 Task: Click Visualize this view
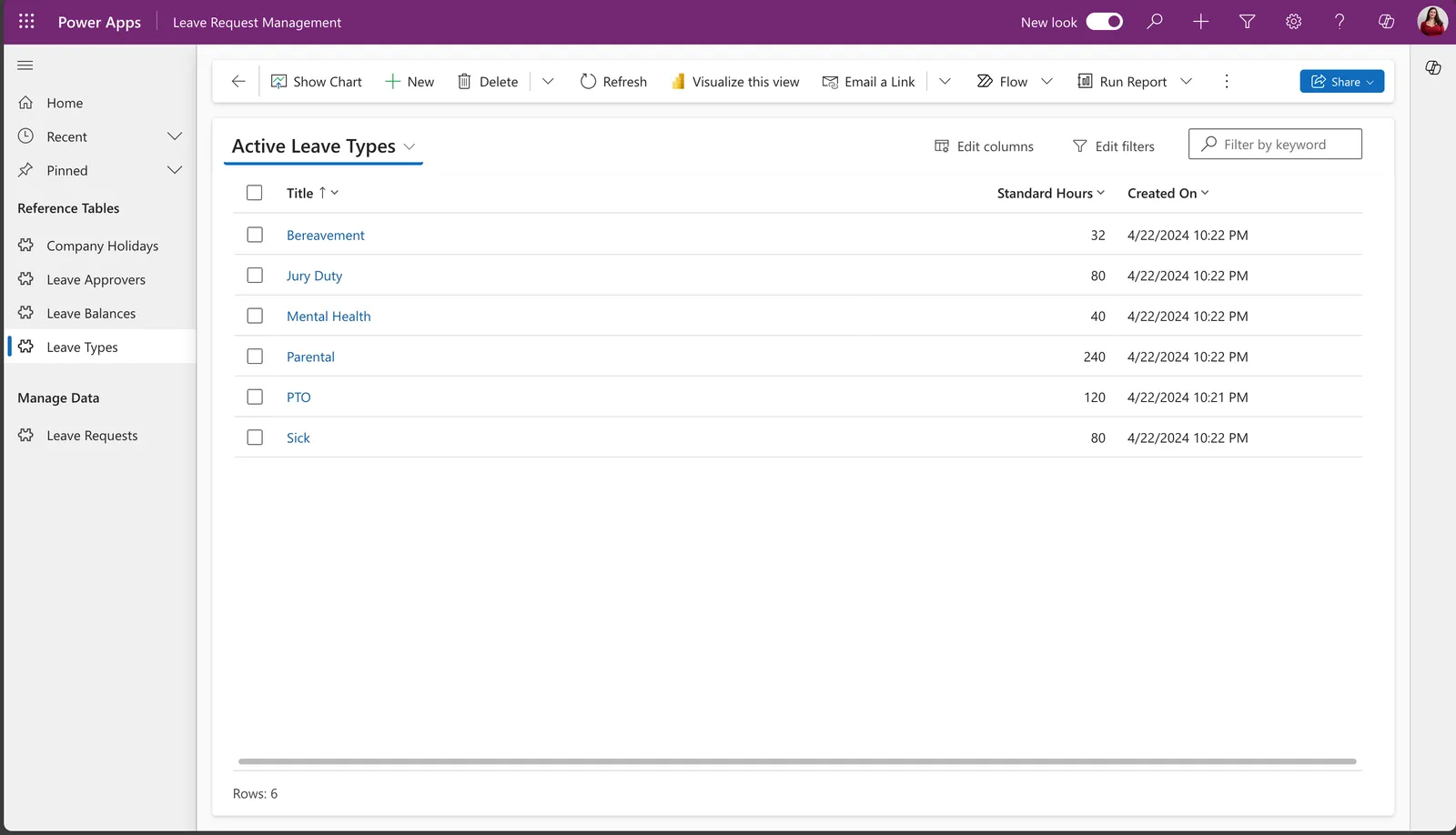[x=735, y=81]
